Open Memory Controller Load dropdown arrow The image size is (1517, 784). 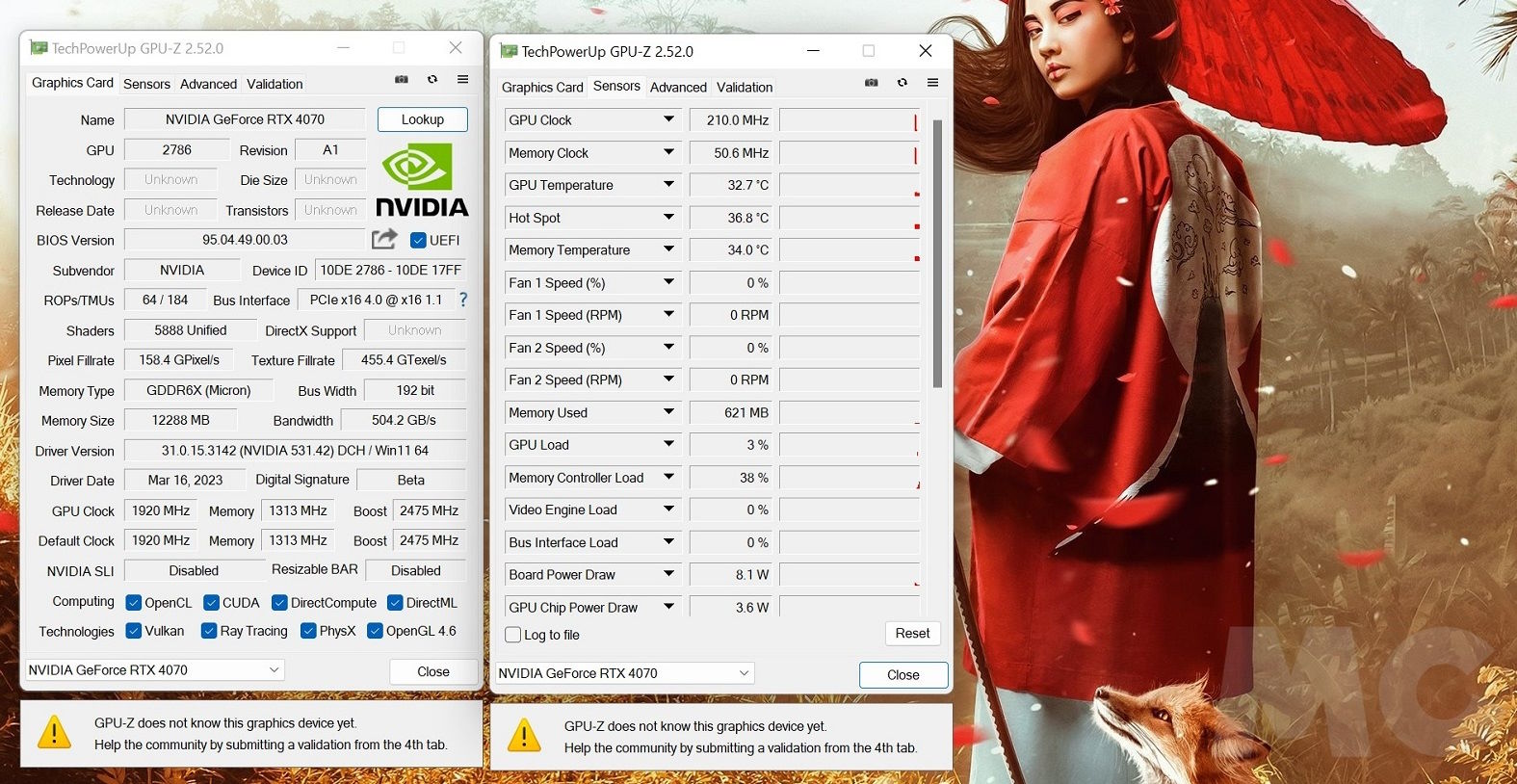coord(668,477)
